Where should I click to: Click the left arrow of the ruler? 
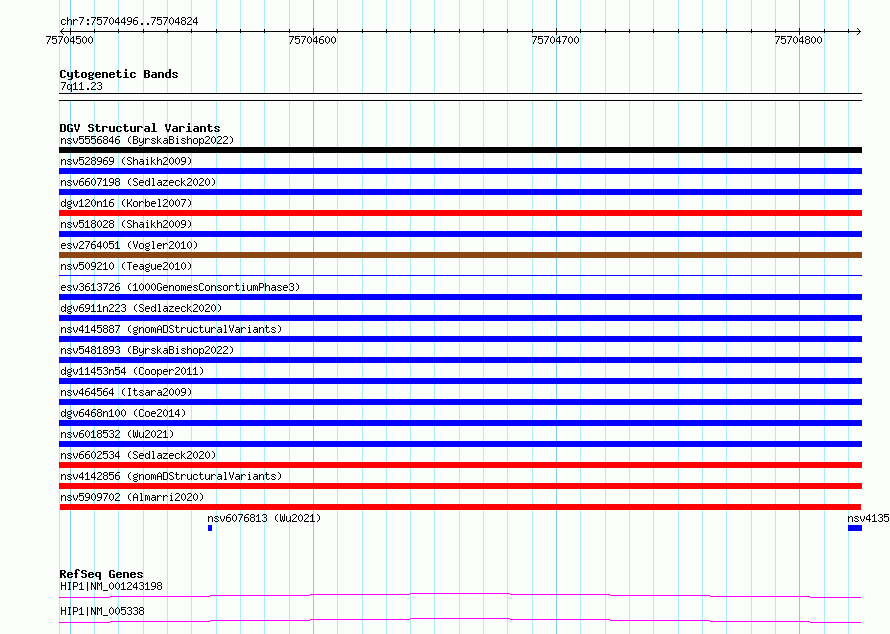[62, 31]
